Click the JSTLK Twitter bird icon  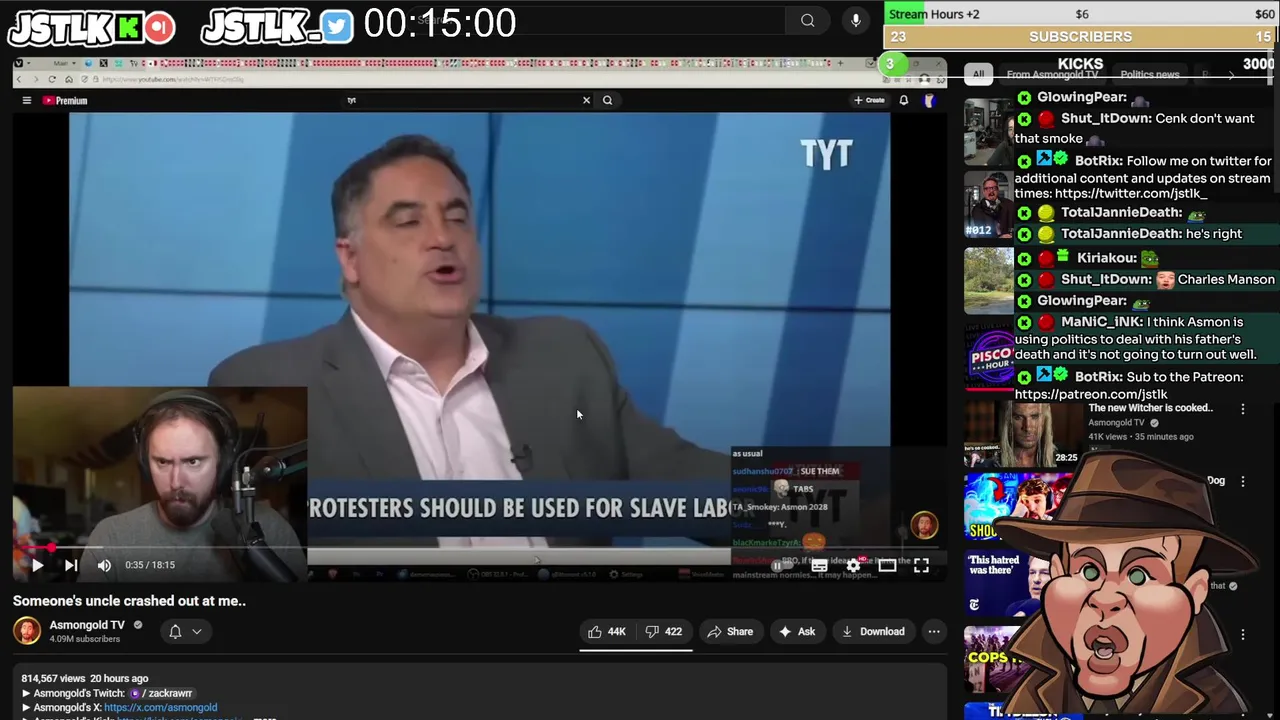coord(337,28)
